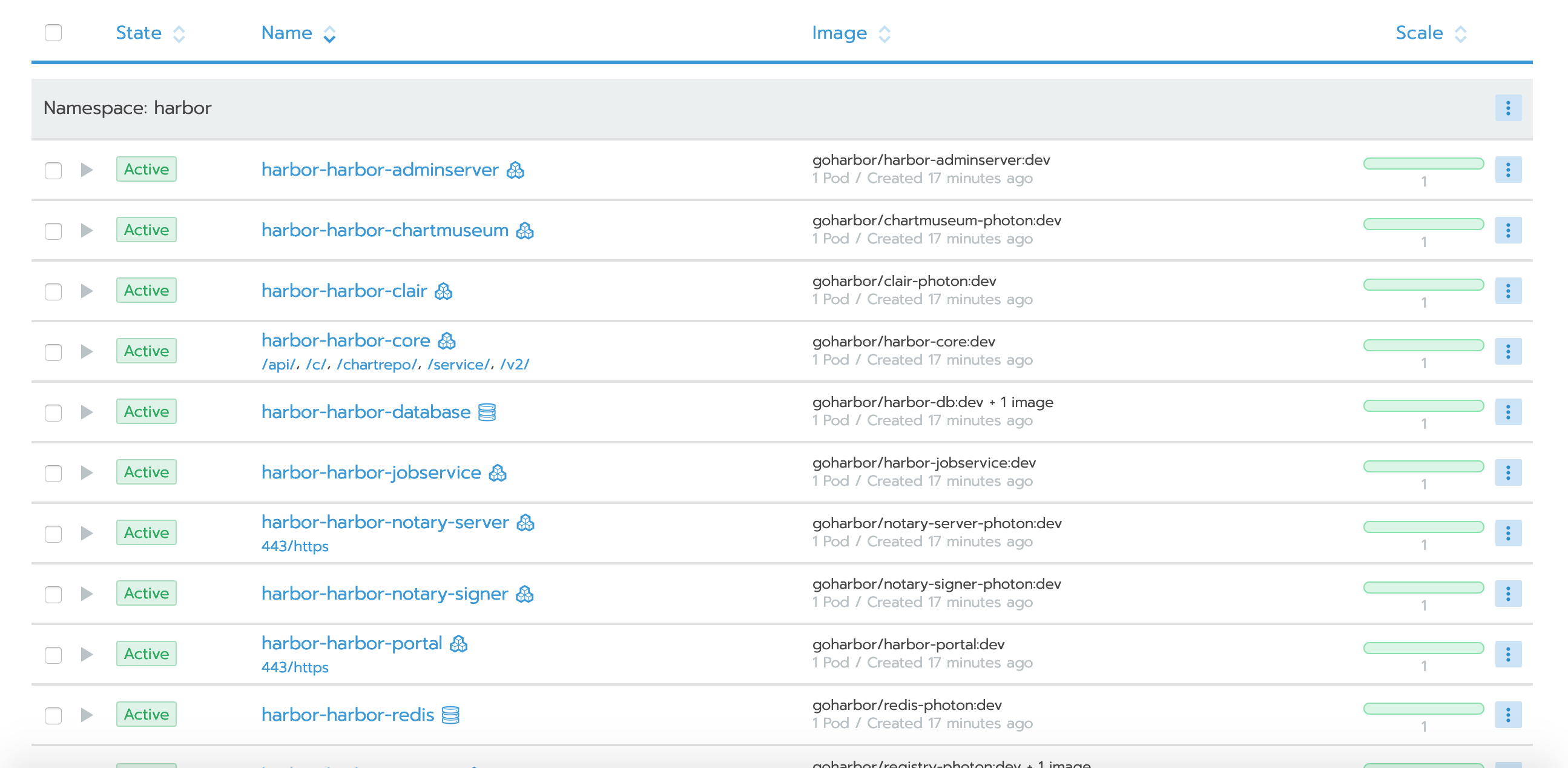1568x768 pixels.
Task: Open the harbor-harbor-clair workload link
Action: [344, 291]
